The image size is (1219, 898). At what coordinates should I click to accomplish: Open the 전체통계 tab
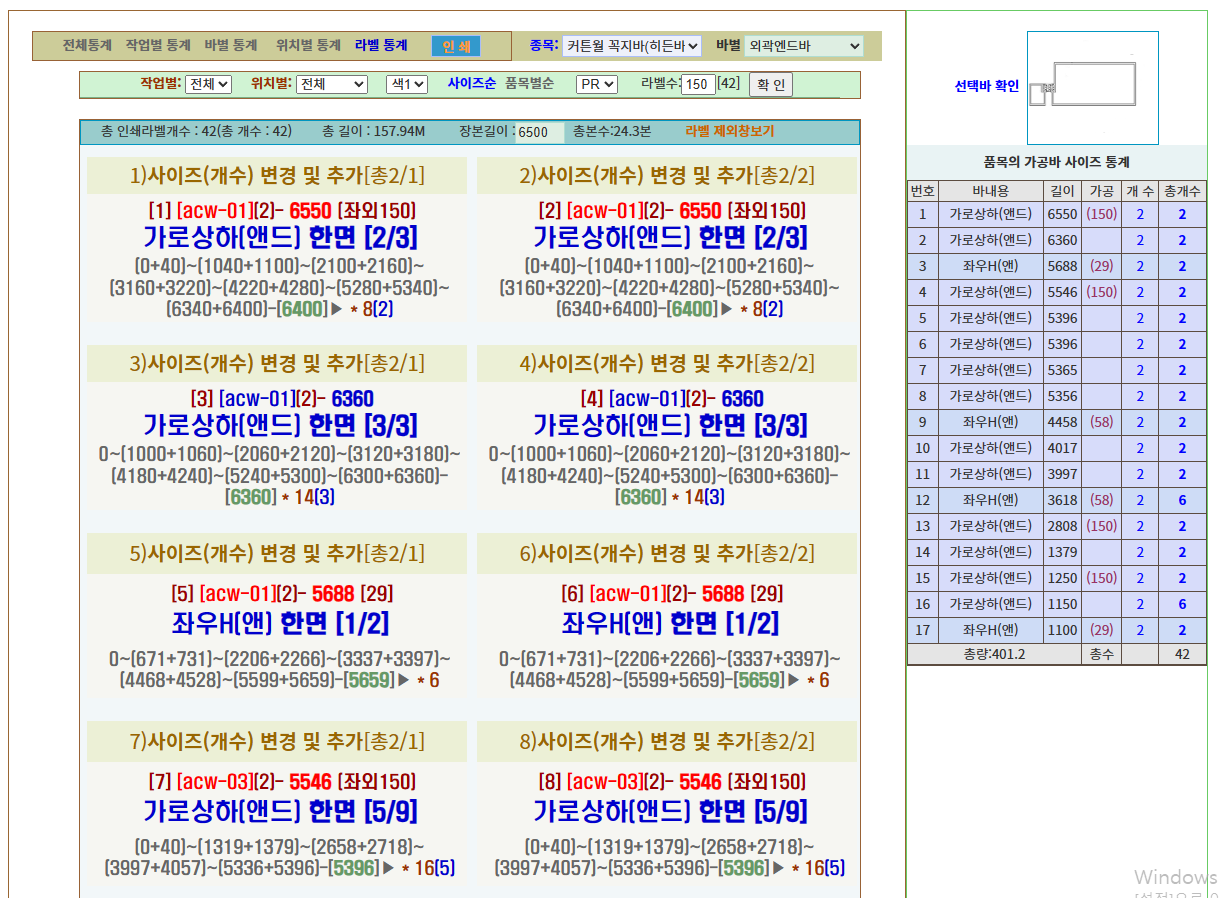87,46
